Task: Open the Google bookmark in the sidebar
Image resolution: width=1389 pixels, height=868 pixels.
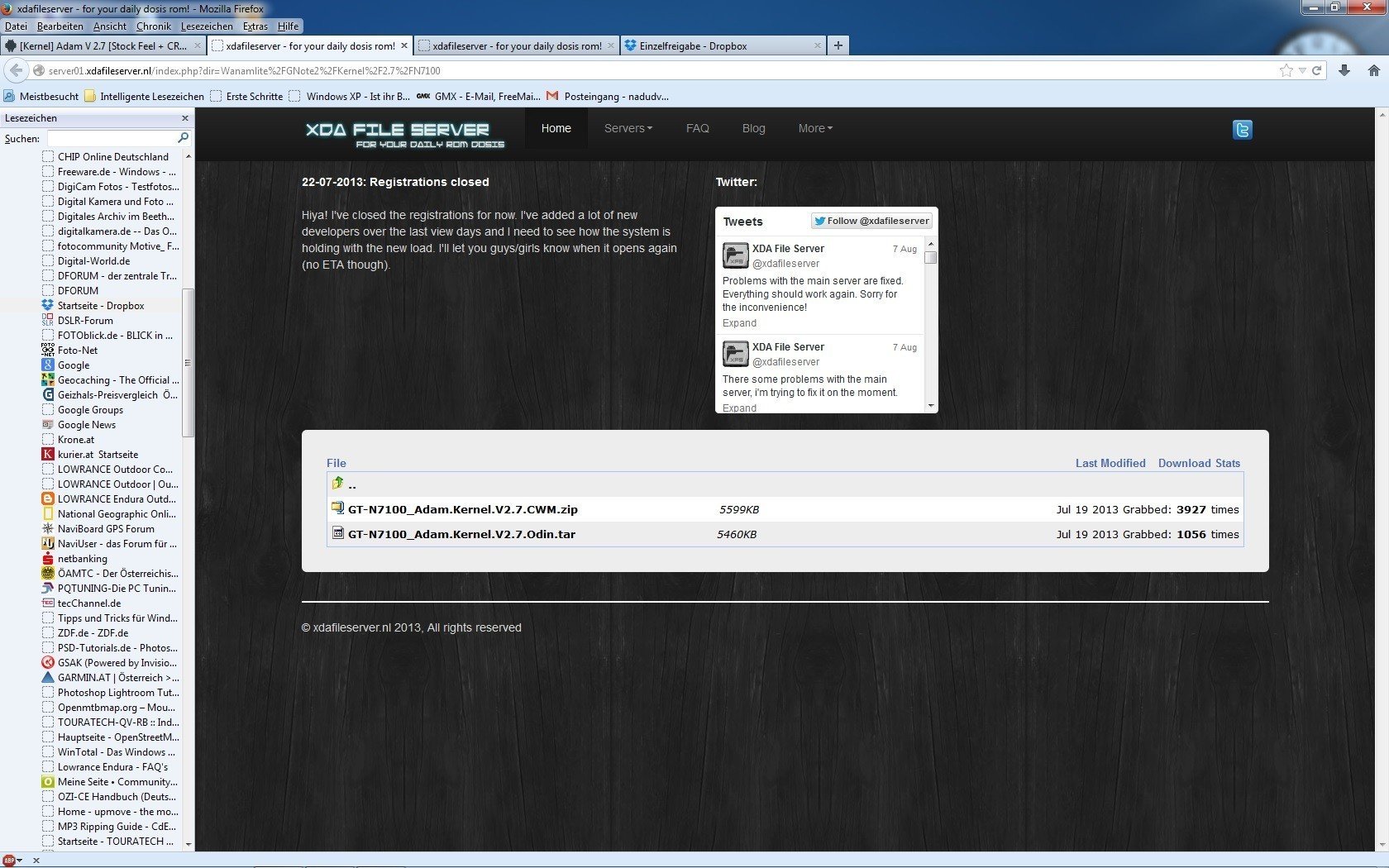Action: (x=65, y=365)
